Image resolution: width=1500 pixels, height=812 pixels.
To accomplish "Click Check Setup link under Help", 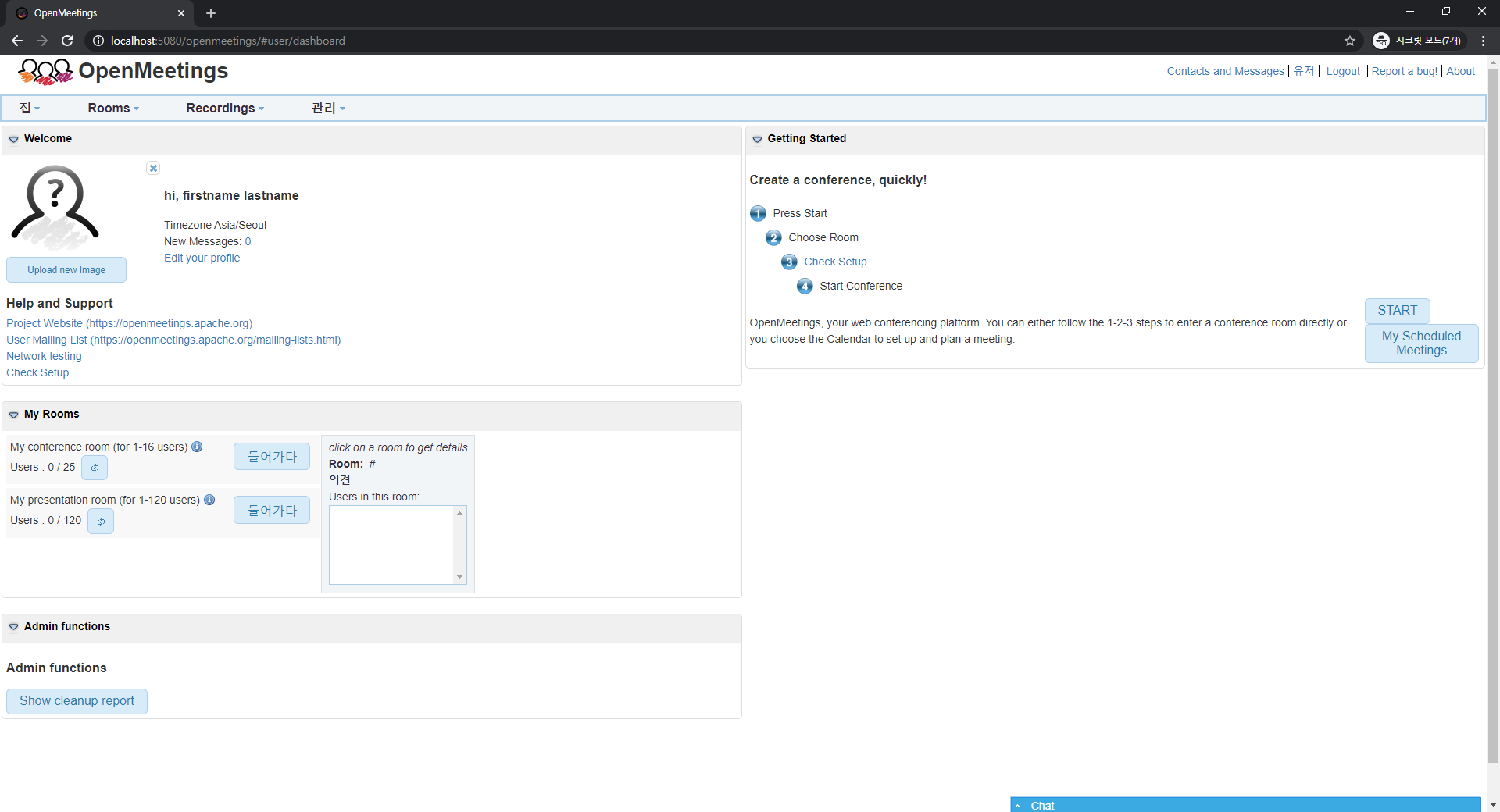I will [x=37, y=372].
